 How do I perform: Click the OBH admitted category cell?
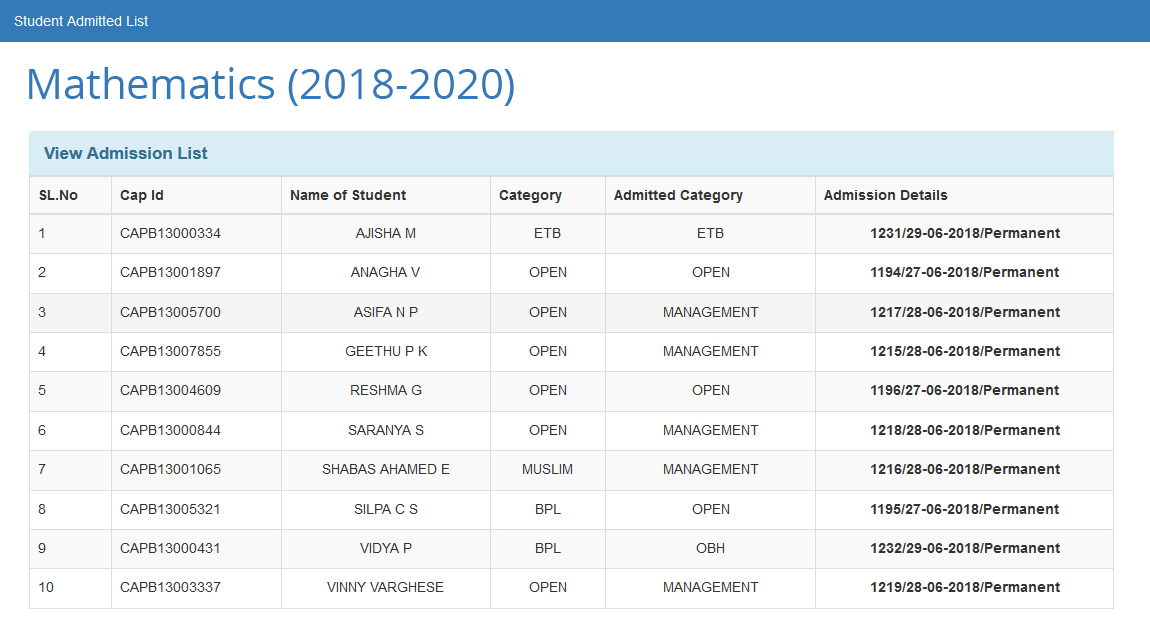[x=710, y=548]
